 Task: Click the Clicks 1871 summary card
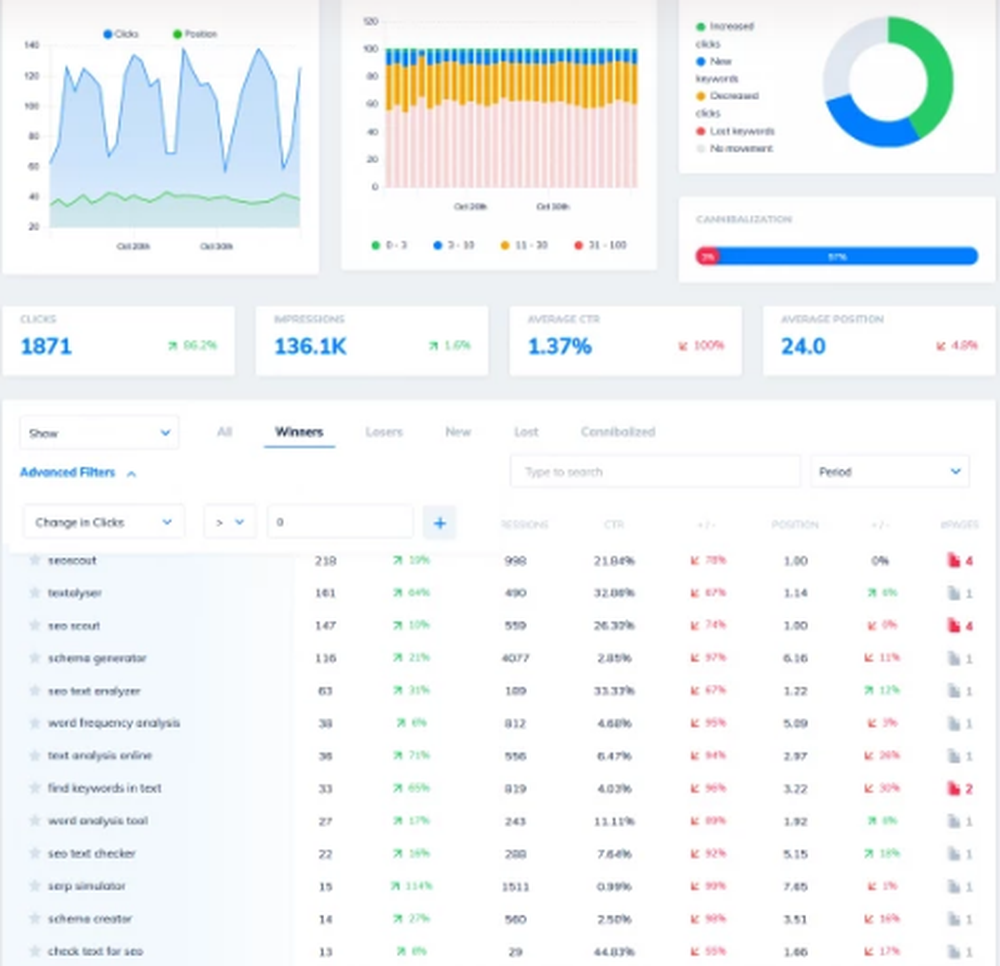pyautogui.click(x=119, y=340)
